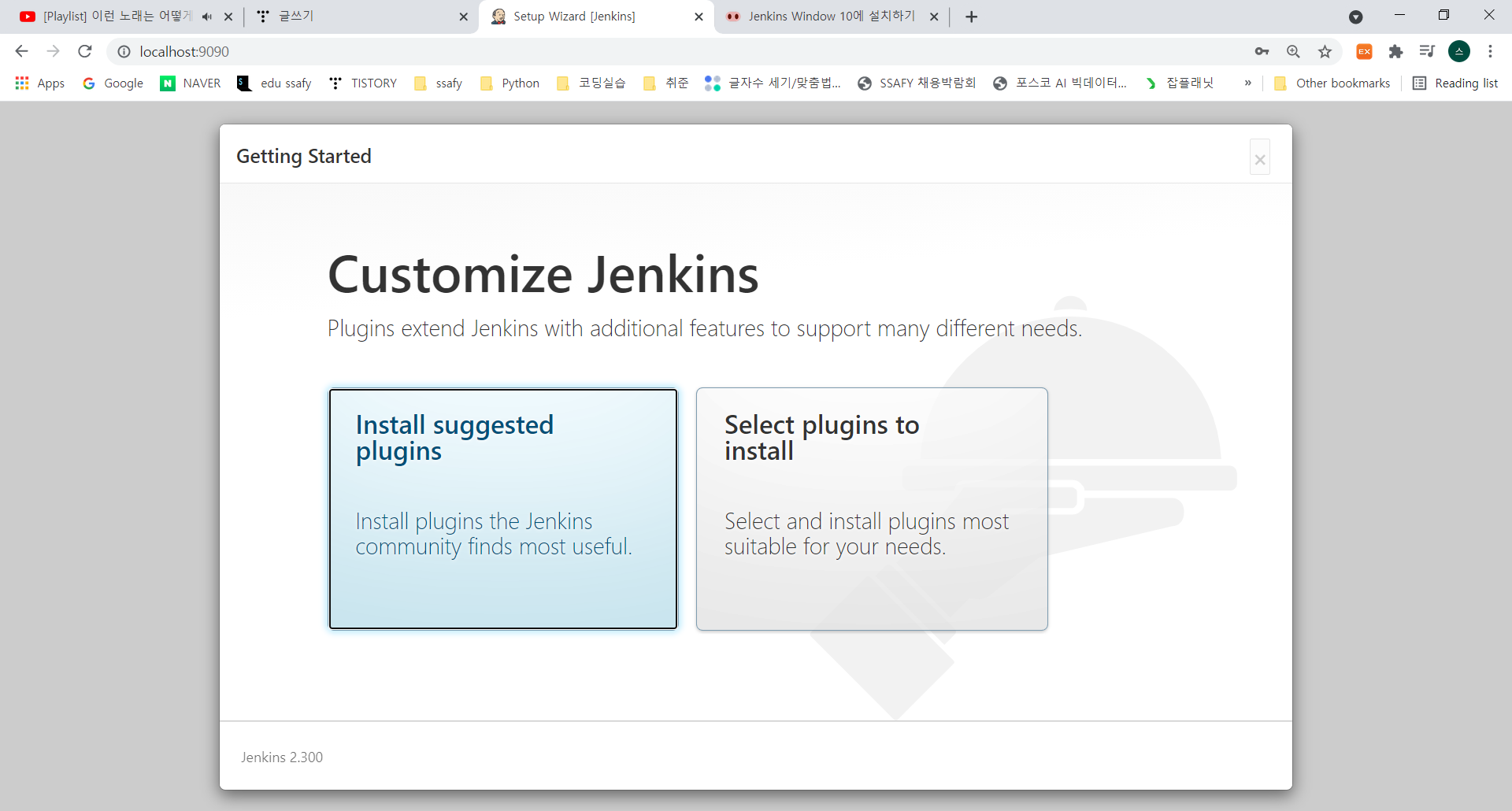Open the 포스코 AI 빅데이터 bookmark

click(1060, 83)
